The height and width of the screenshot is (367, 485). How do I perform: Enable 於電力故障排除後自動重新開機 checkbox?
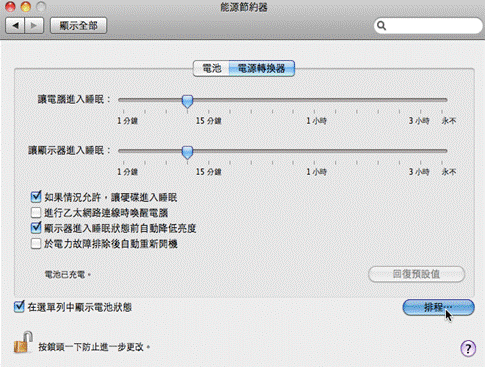coord(36,244)
